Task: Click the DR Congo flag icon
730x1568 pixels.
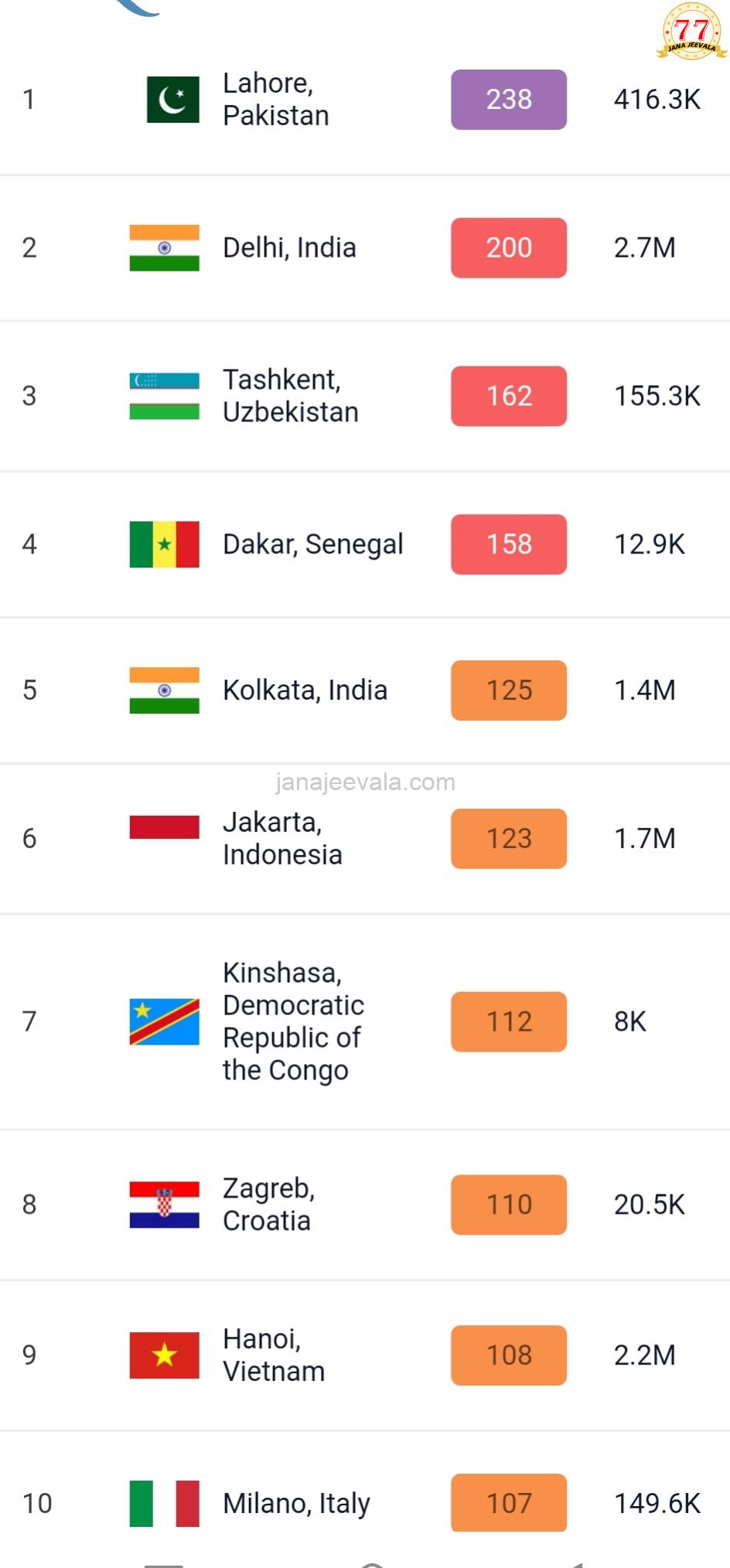Action: click(x=164, y=1021)
